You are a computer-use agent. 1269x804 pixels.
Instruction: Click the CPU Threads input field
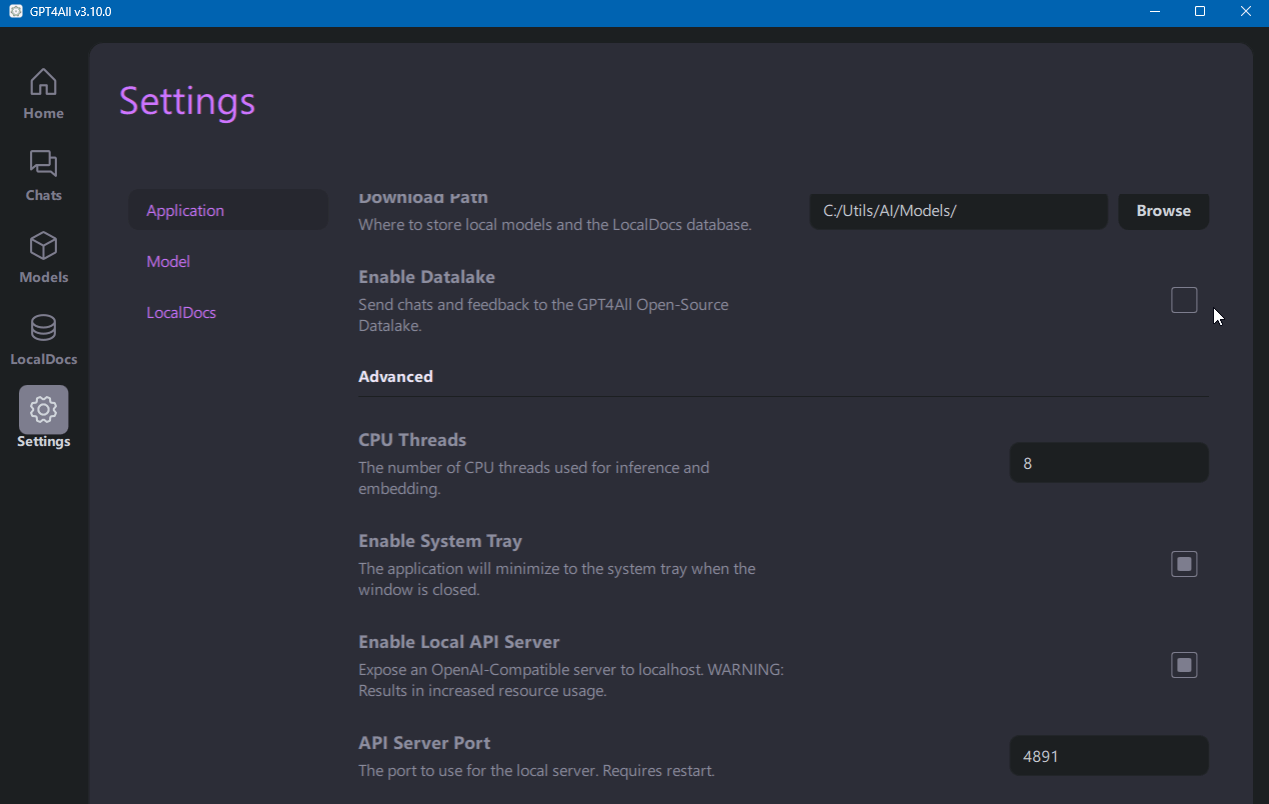coord(1109,463)
